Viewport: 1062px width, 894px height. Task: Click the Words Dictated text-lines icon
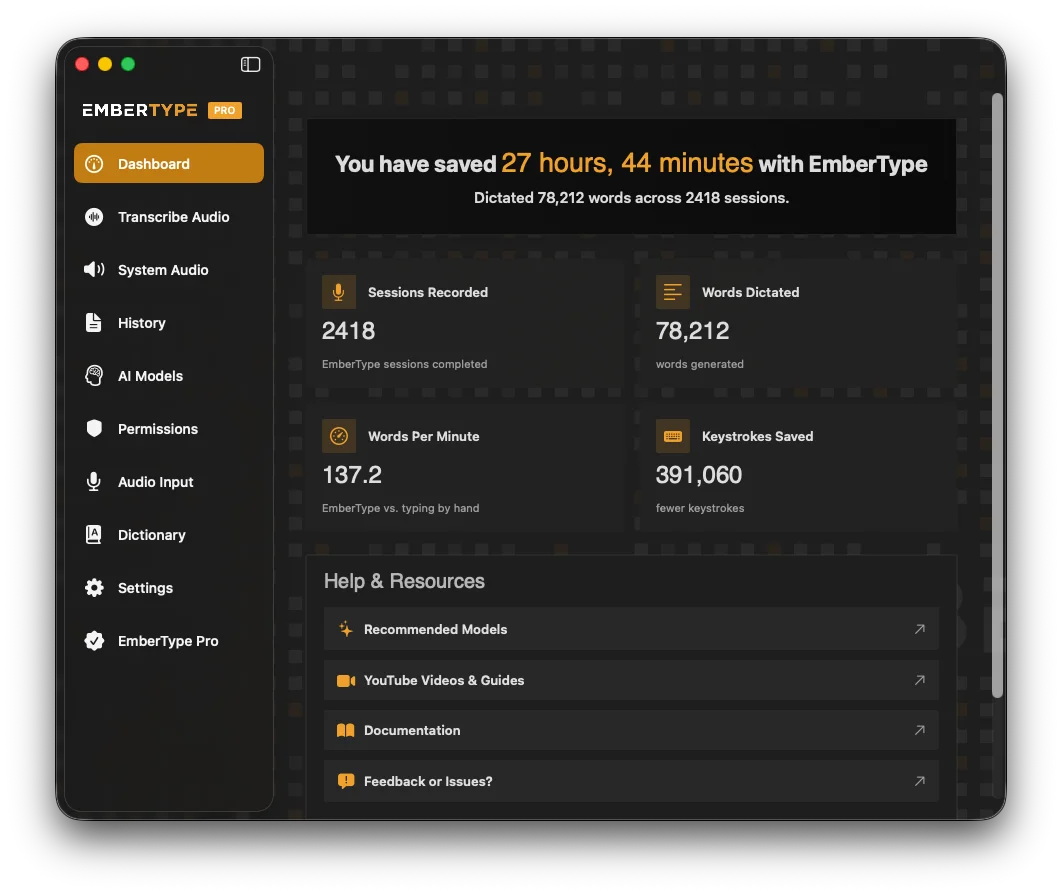coord(673,292)
